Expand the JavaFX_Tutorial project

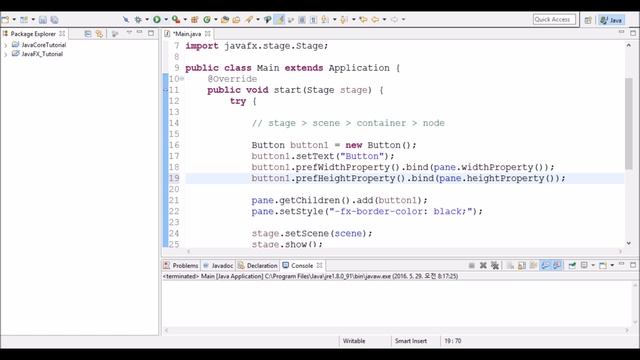coord(6,54)
